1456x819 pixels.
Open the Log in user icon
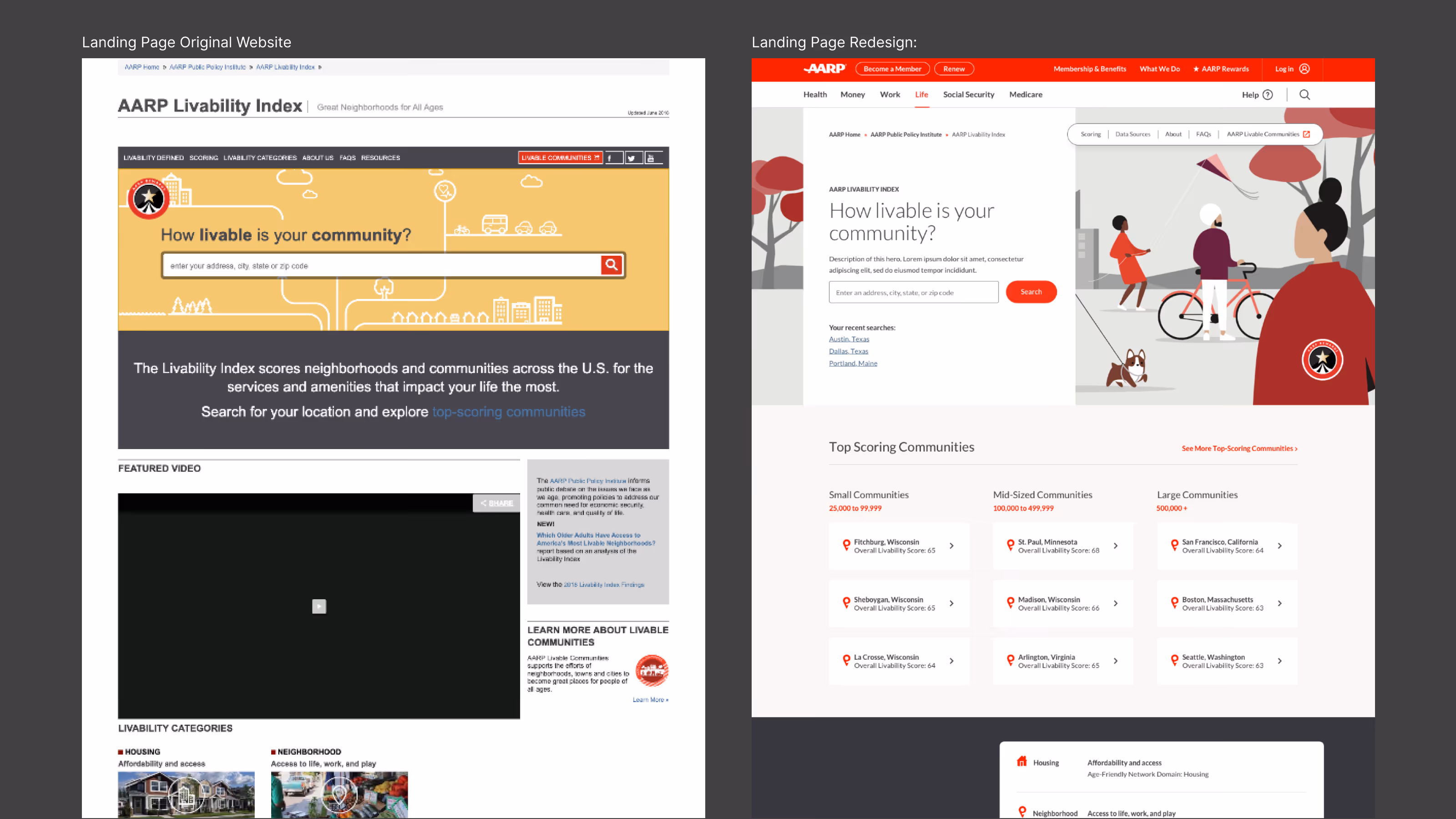point(1304,68)
